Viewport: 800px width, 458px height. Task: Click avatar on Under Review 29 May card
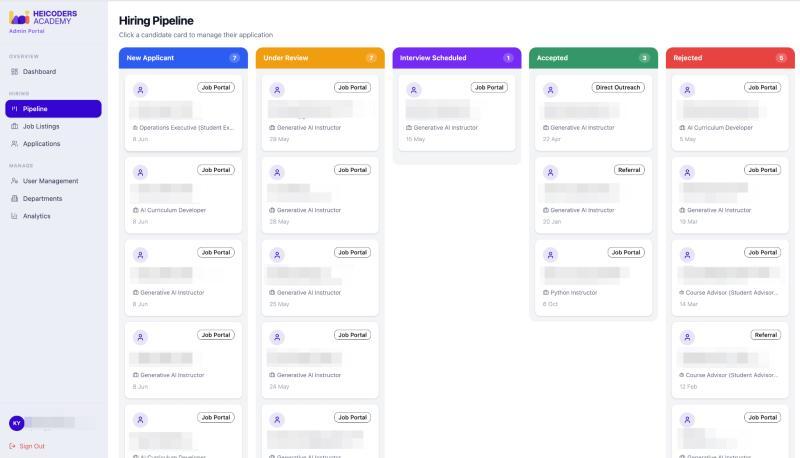click(x=277, y=90)
